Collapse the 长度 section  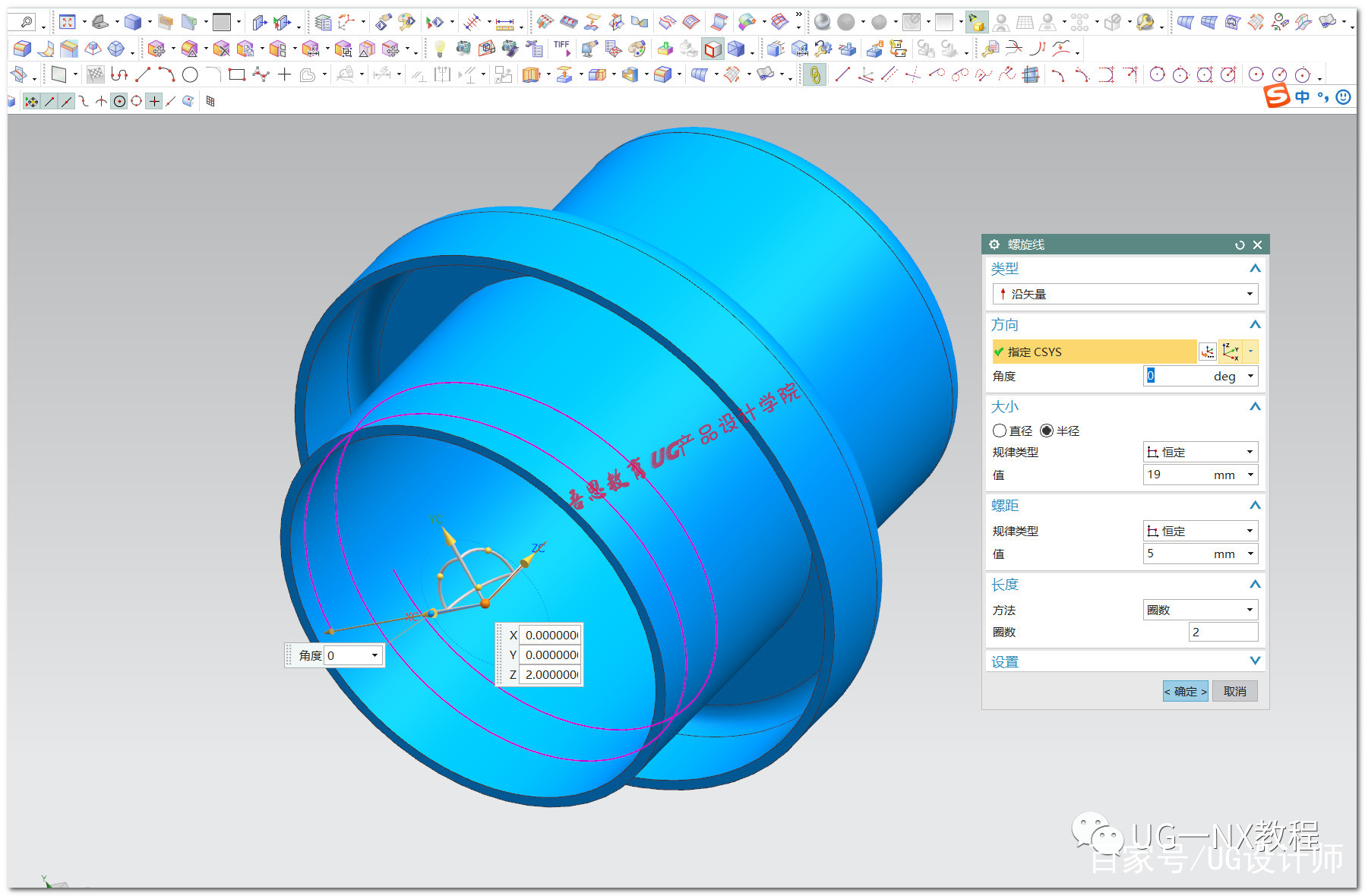click(1255, 584)
